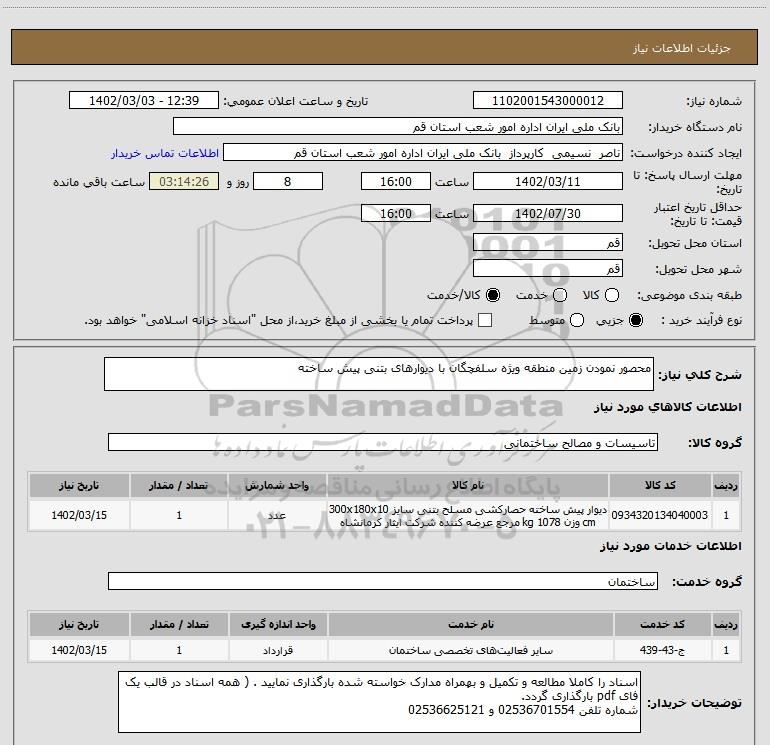The width and height of the screenshot is (770, 745).
Task: Click the buyer organization name field
Action: click(398, 127)
